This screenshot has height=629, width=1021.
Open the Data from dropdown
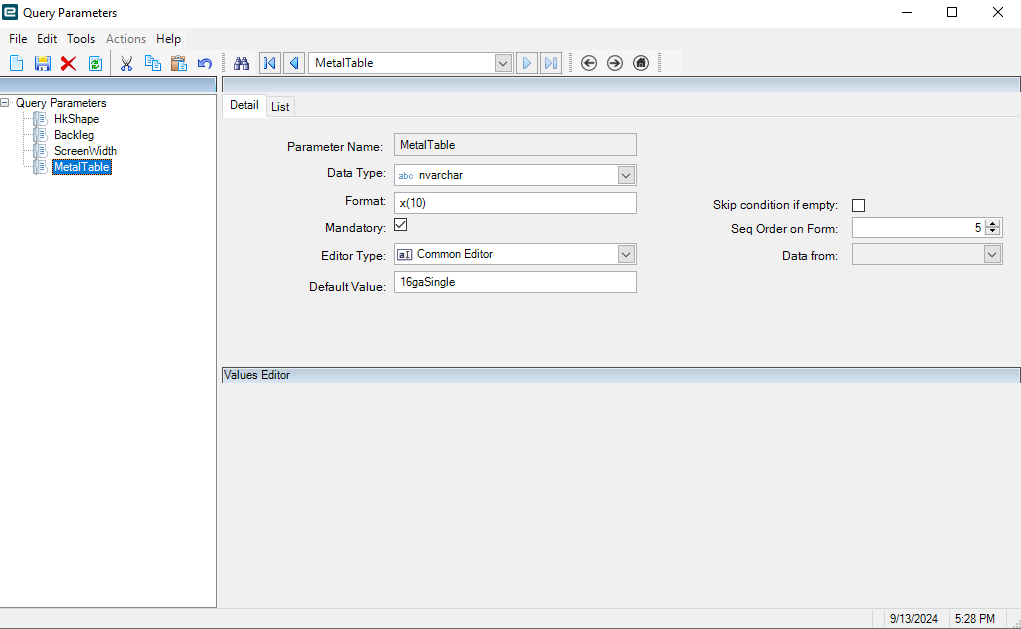tap(992, 255)
